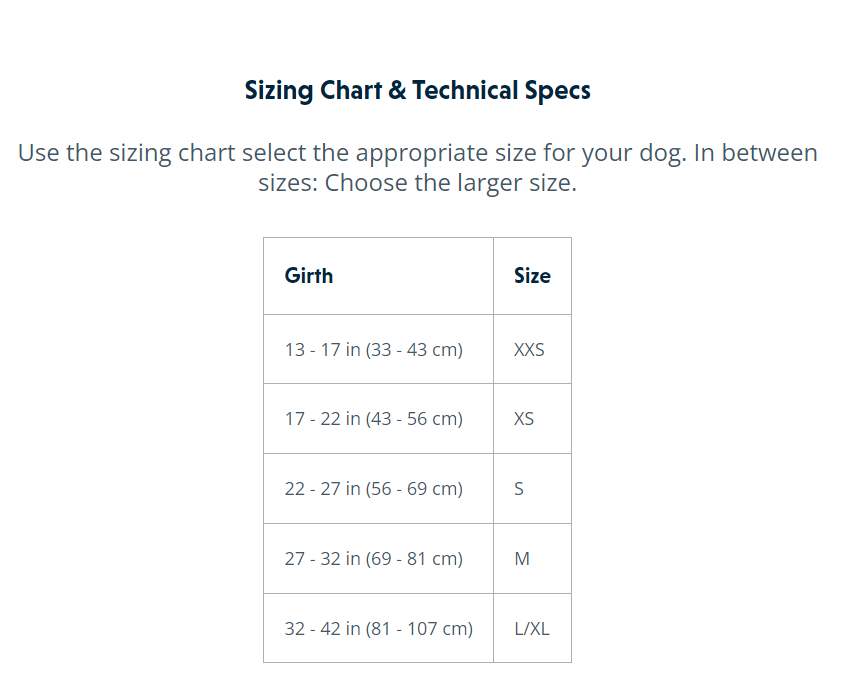Click the (81 - 107 cm) measurement
The image size is (847, 689).
click(419, 629)
